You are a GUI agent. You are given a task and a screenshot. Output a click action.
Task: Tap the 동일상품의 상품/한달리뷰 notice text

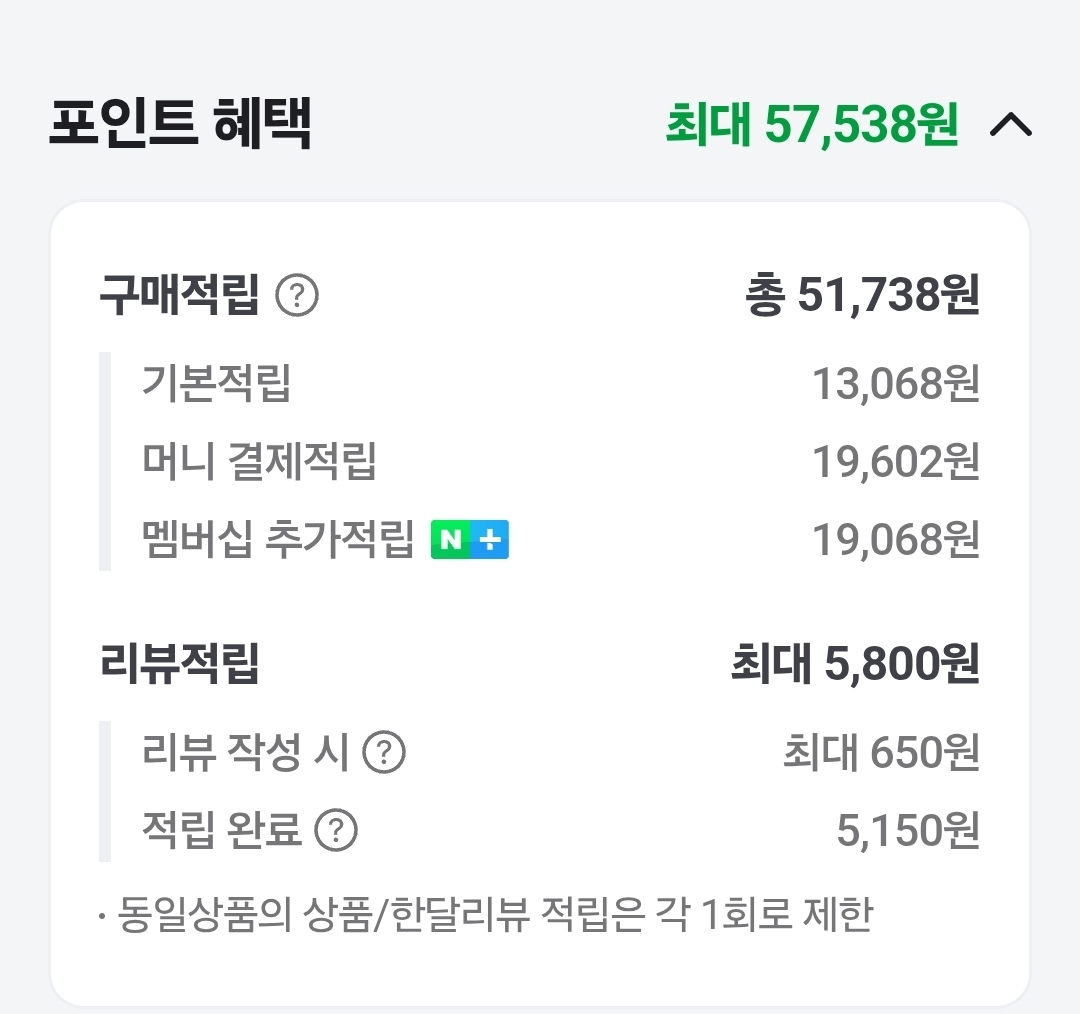(x=486, y=914)
